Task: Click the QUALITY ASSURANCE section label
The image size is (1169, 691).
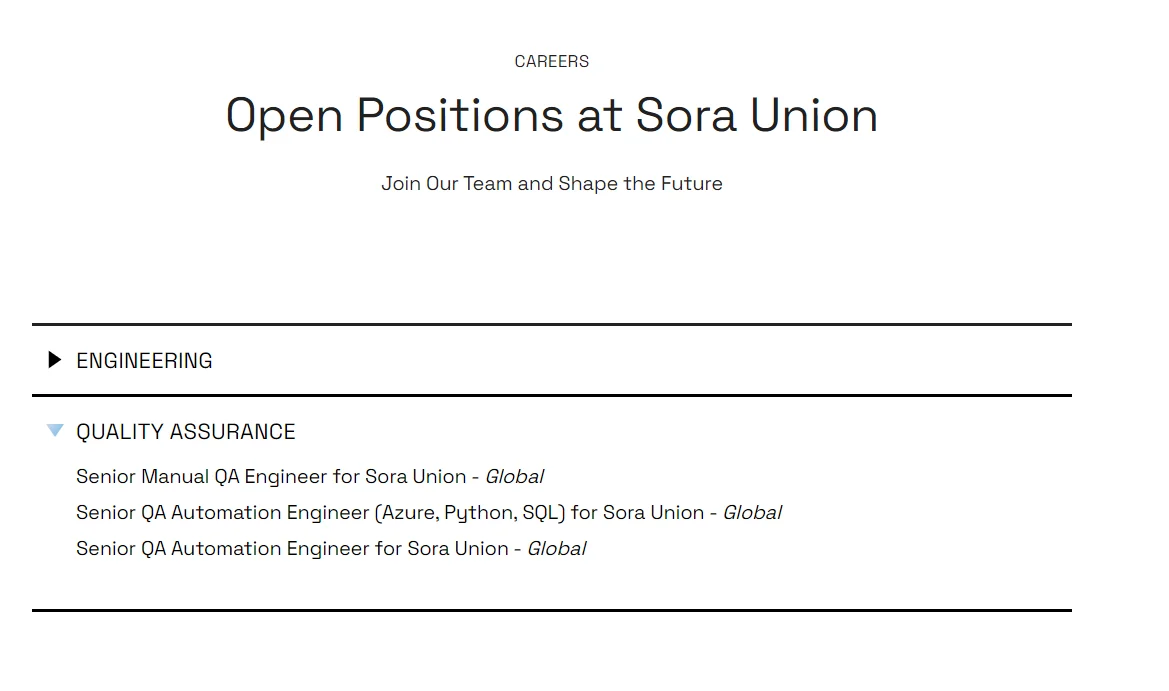Action: pyautogui.click(x=186, y=432)
